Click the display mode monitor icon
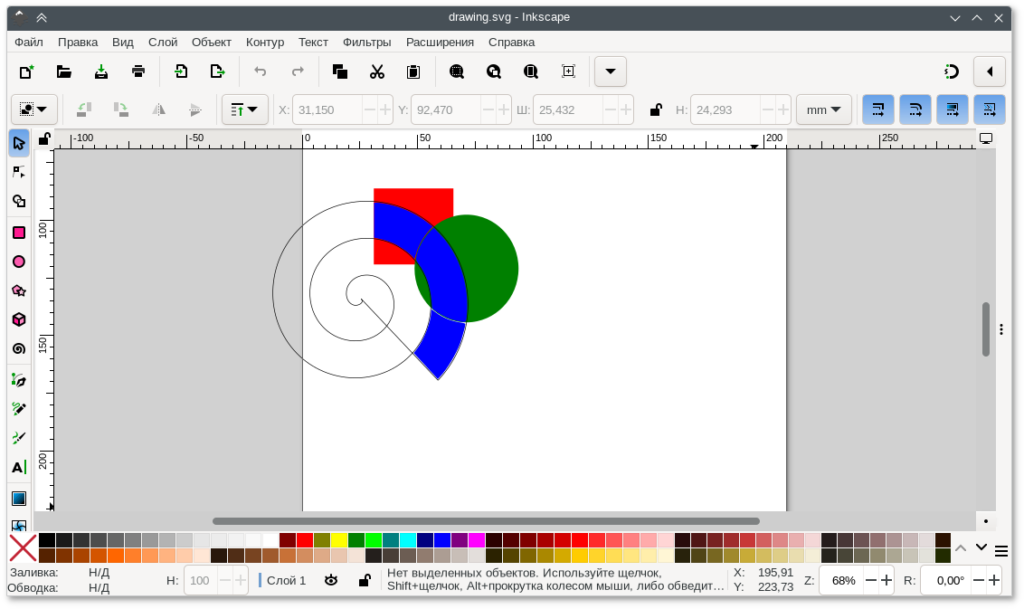Screen dimensions: 1024x609 [x=986, y=138]
